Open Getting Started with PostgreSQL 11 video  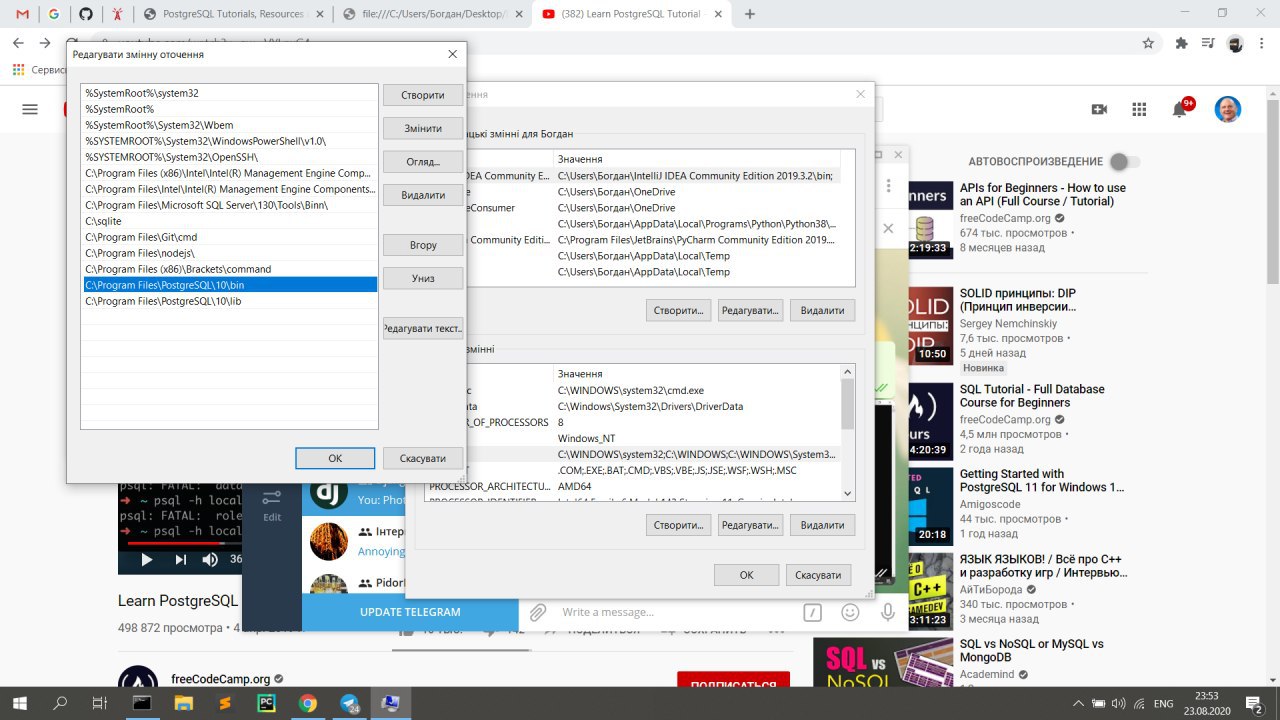(x=1042, y=481)
